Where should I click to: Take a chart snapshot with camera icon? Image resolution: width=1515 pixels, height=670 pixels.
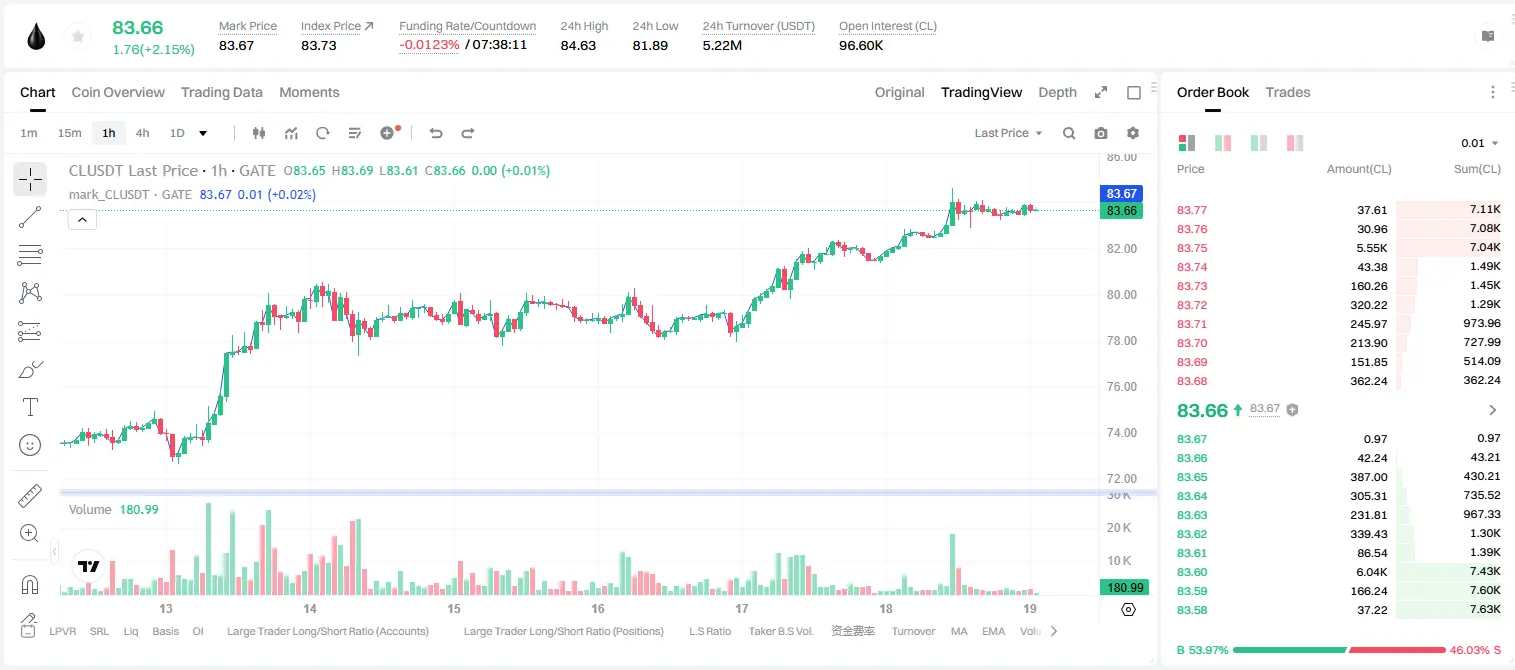(1101, 133)
